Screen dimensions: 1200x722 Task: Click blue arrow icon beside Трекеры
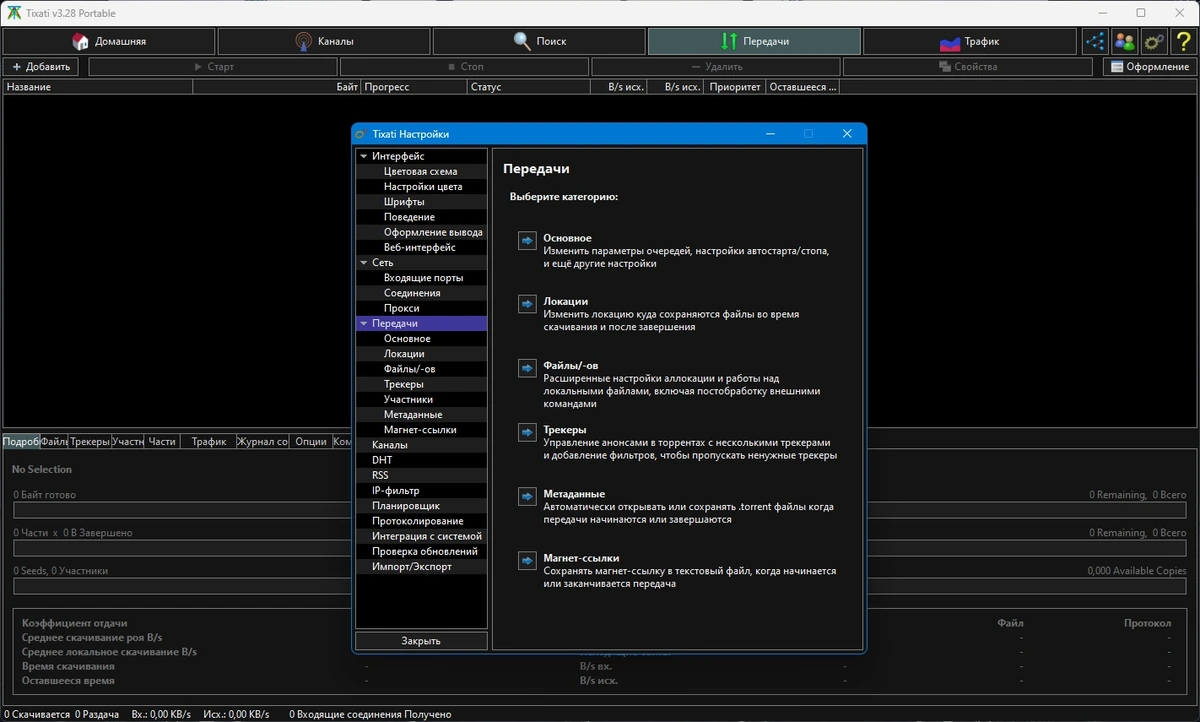click(527, 432)
